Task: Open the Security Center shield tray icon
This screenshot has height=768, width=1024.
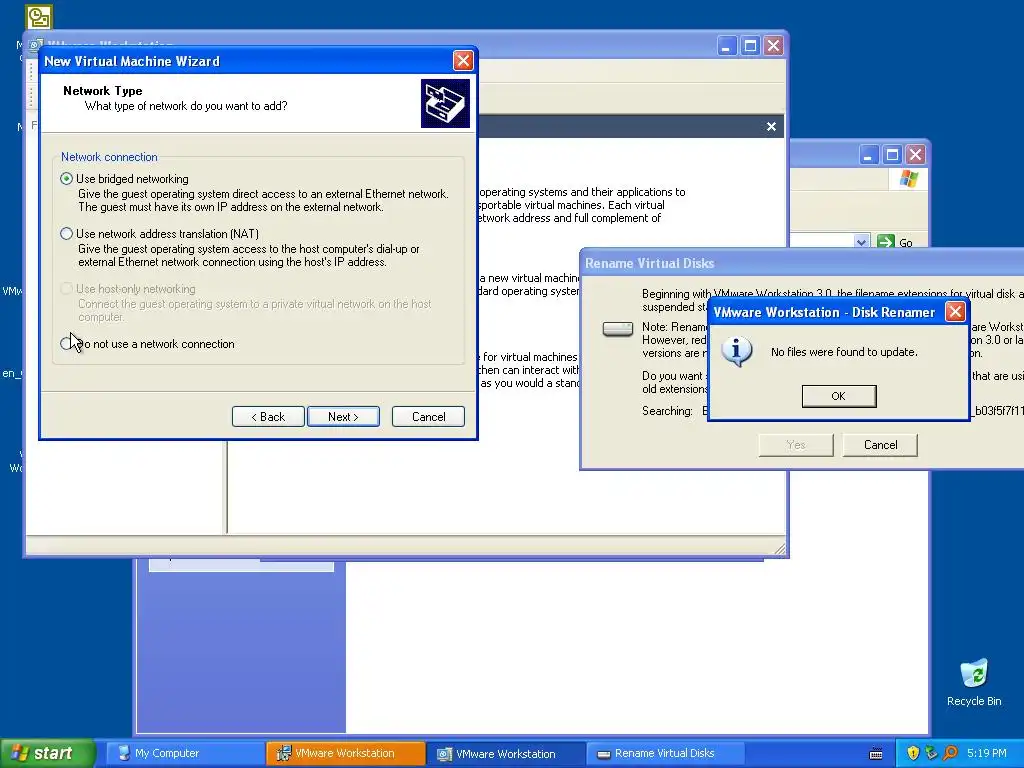Action: pos(913,753)
